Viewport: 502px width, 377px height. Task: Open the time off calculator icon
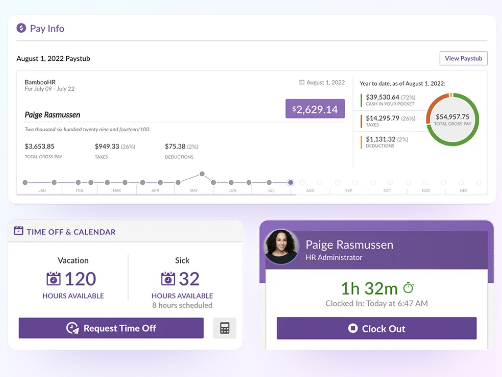[x=225, y=328]
